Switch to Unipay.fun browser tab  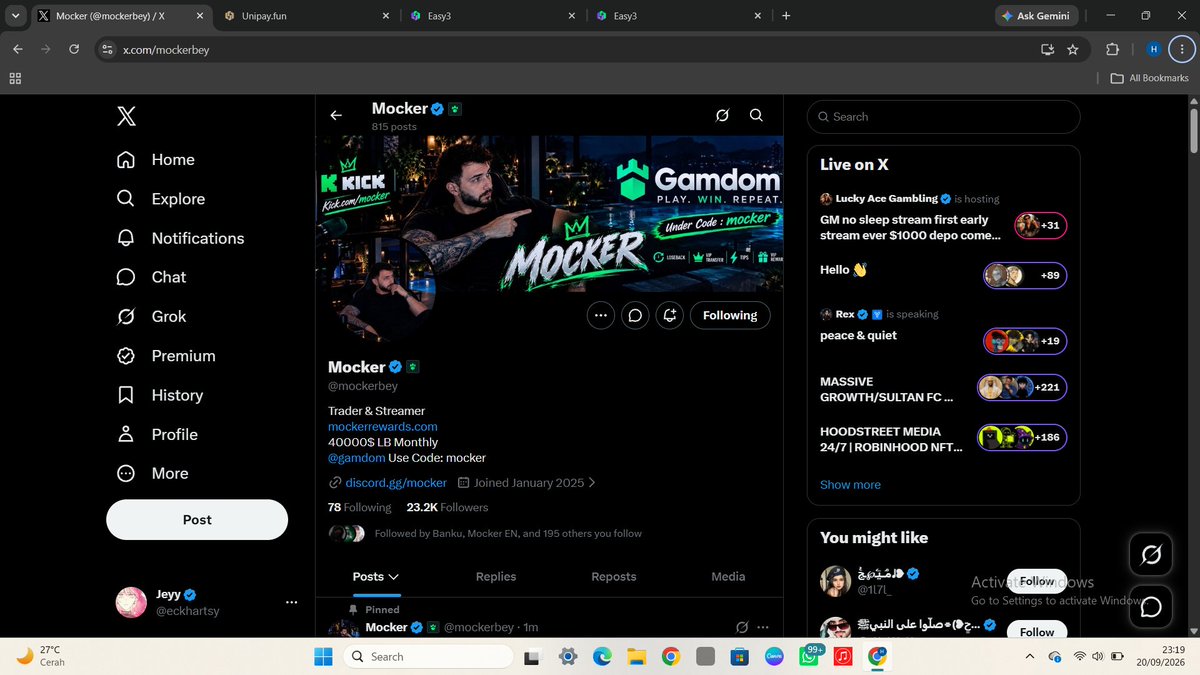point(308,16)
